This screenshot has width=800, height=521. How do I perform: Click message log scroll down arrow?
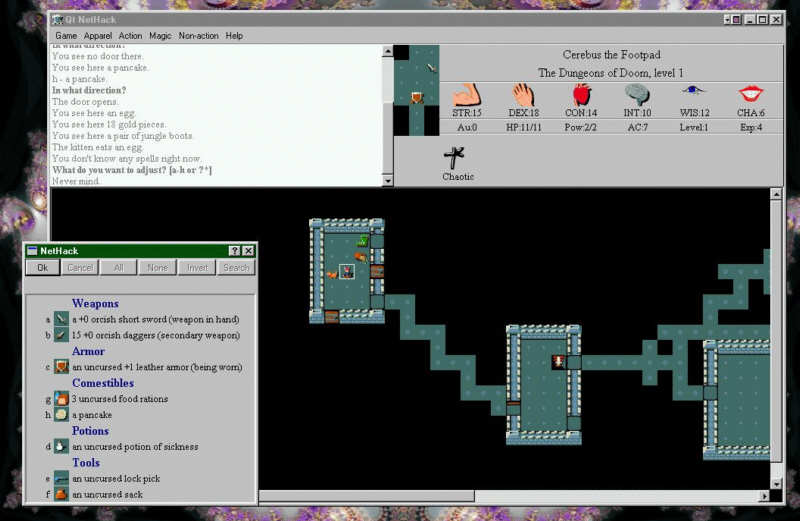coord(388,181)
